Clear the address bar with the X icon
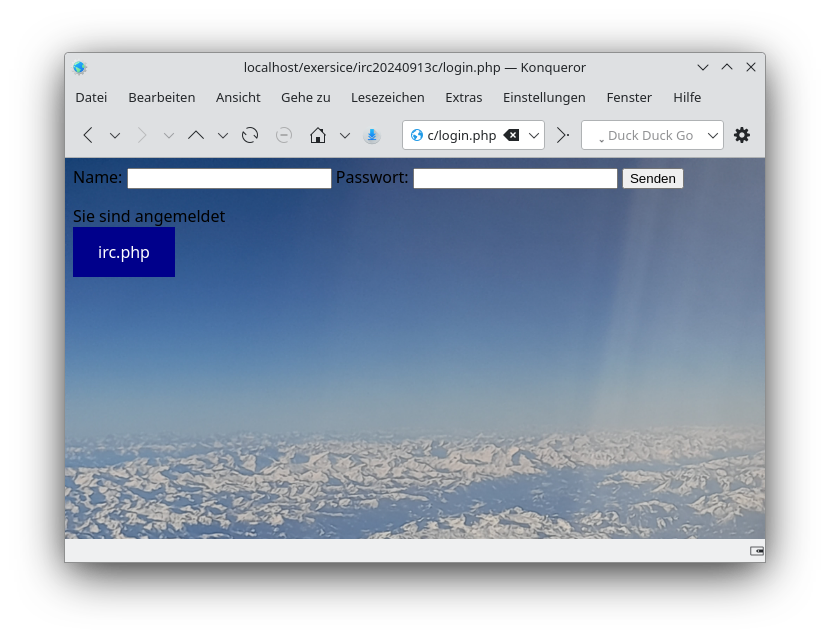Screen dimensions: 830x639 coord(511,135)
